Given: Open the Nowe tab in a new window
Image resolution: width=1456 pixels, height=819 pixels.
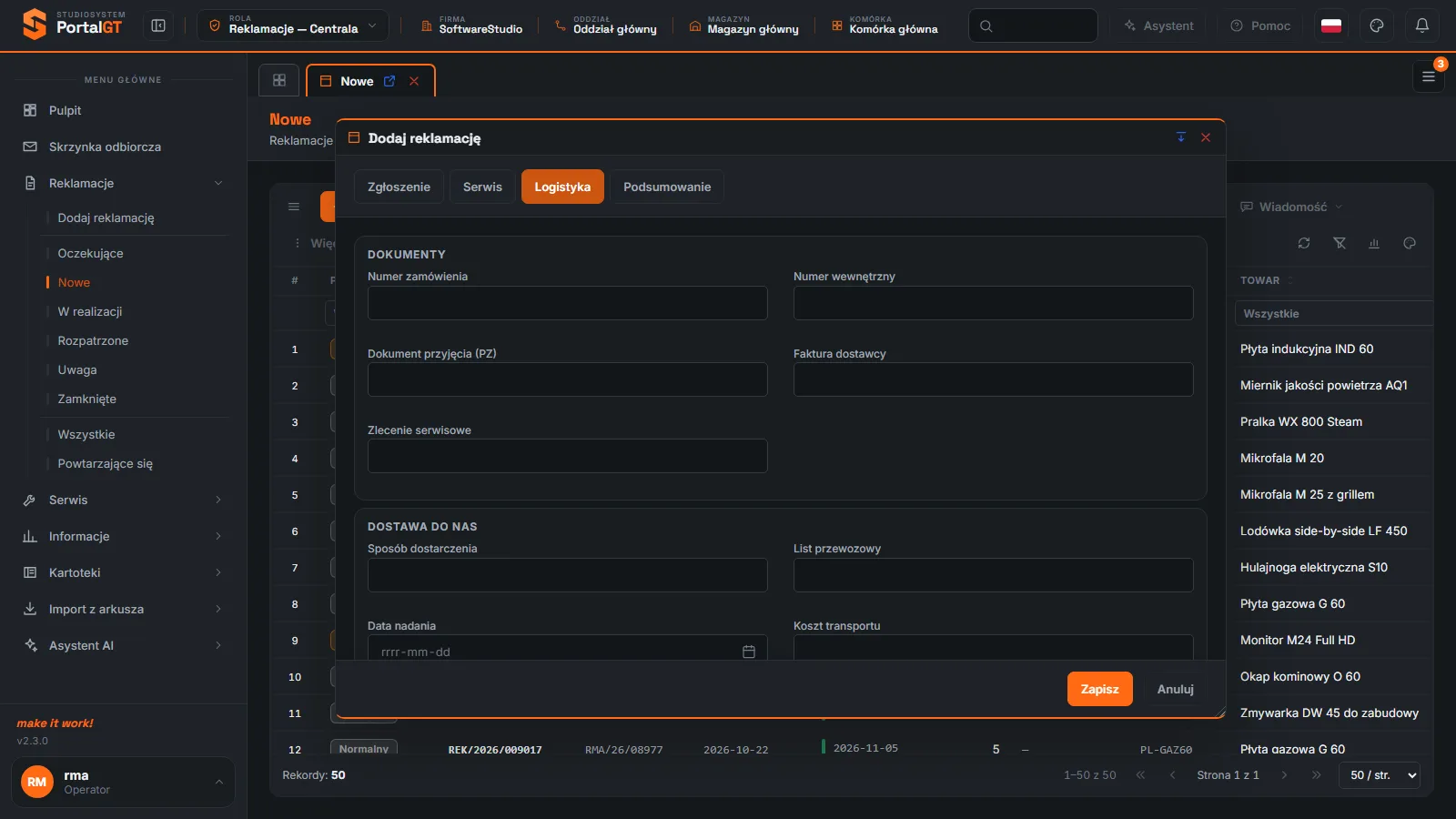Looking at the screenshot, I should click(x=389, y=81).
